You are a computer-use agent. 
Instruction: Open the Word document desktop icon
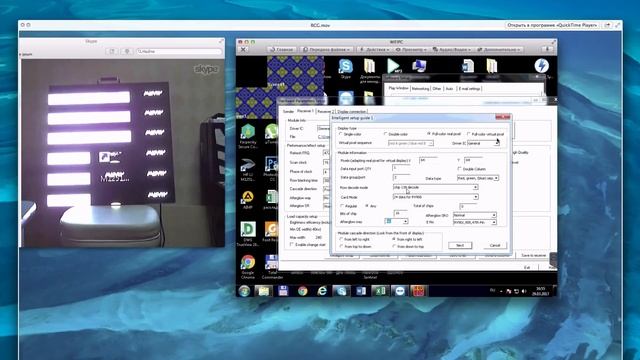468,67
